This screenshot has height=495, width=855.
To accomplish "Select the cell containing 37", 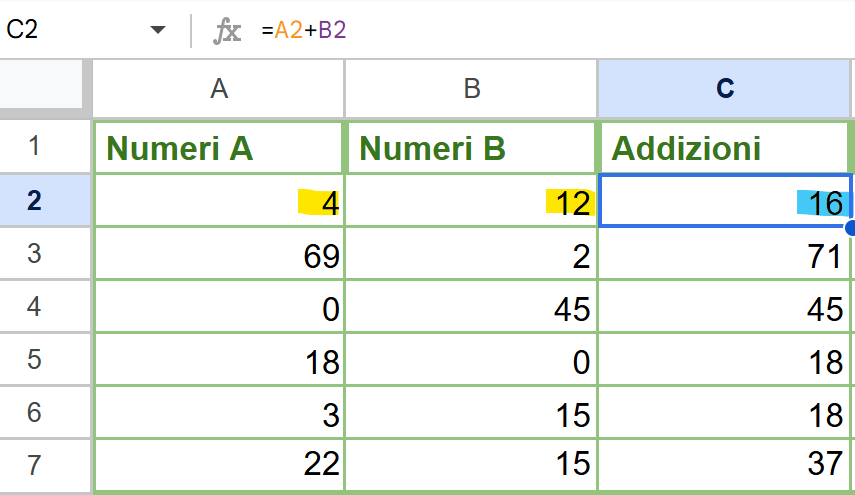I will point(725,465).
